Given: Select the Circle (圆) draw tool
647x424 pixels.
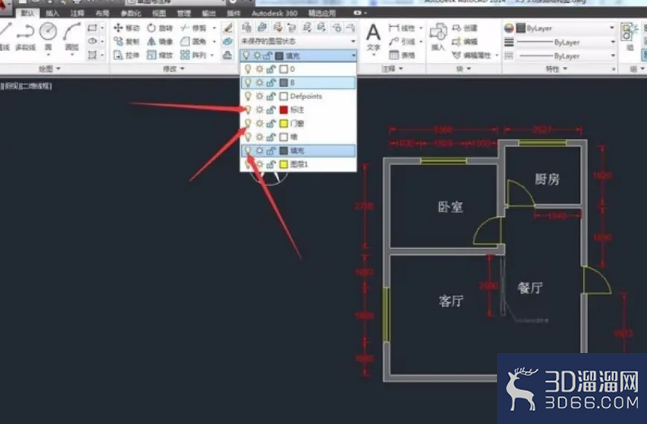Looking at the screenshot, I should click(x=48, y=36).
